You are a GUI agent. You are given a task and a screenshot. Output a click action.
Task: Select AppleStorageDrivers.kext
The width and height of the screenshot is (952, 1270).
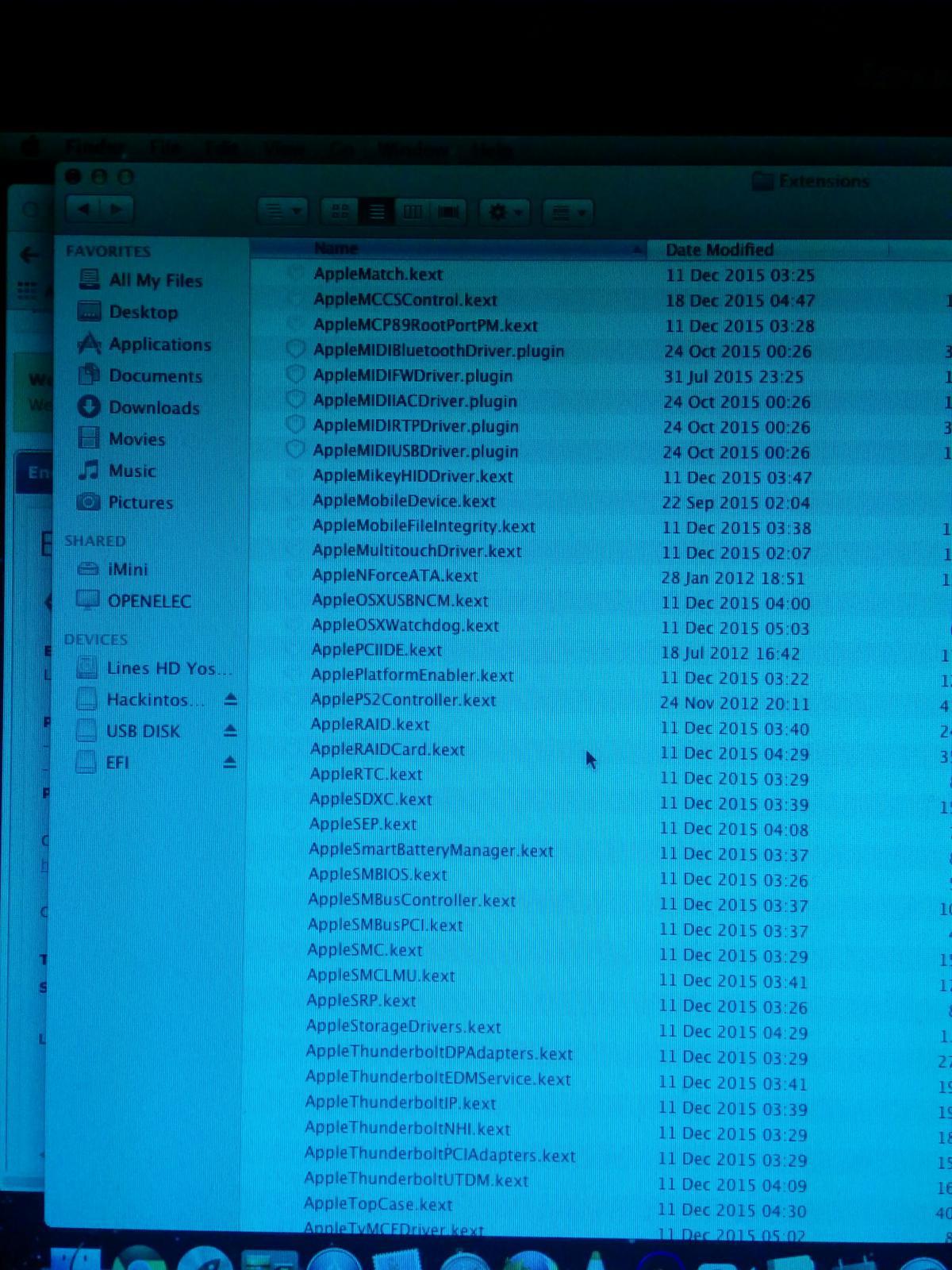(x=404, y=1026)
